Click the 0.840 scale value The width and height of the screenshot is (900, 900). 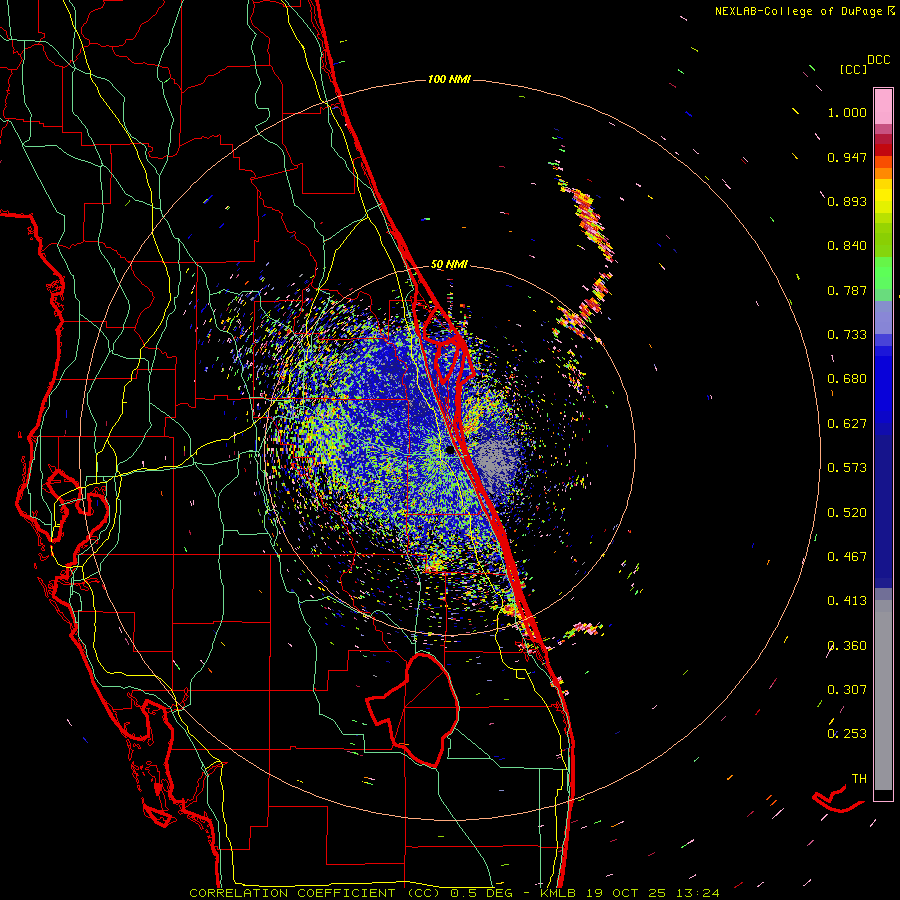(847, 246)
